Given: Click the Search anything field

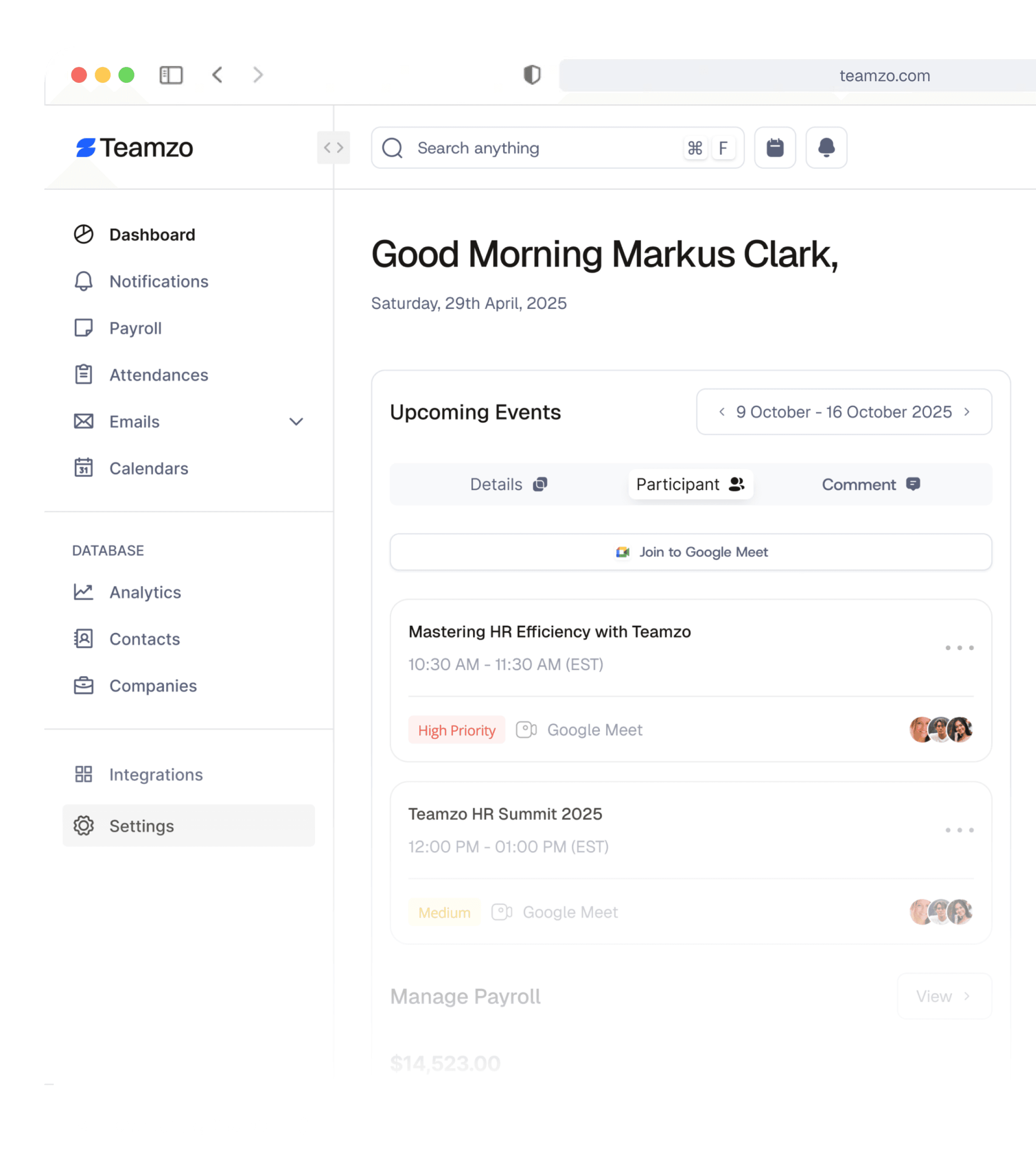Looking at the screenshot, I should (x=557, y=147).
